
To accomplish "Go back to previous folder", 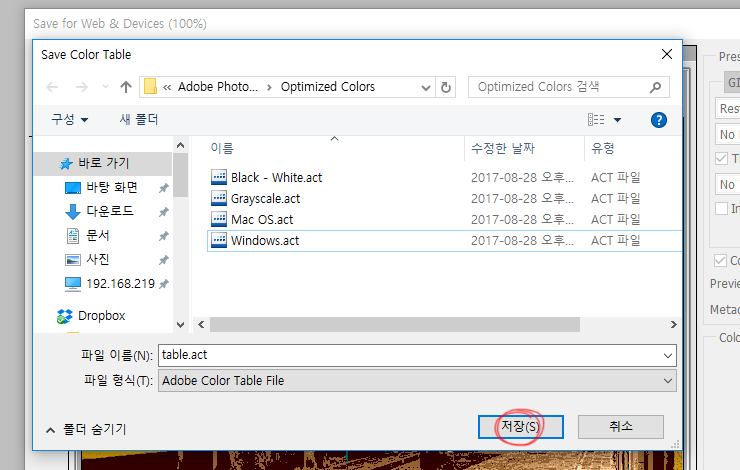I will click(x=52, y=87).
